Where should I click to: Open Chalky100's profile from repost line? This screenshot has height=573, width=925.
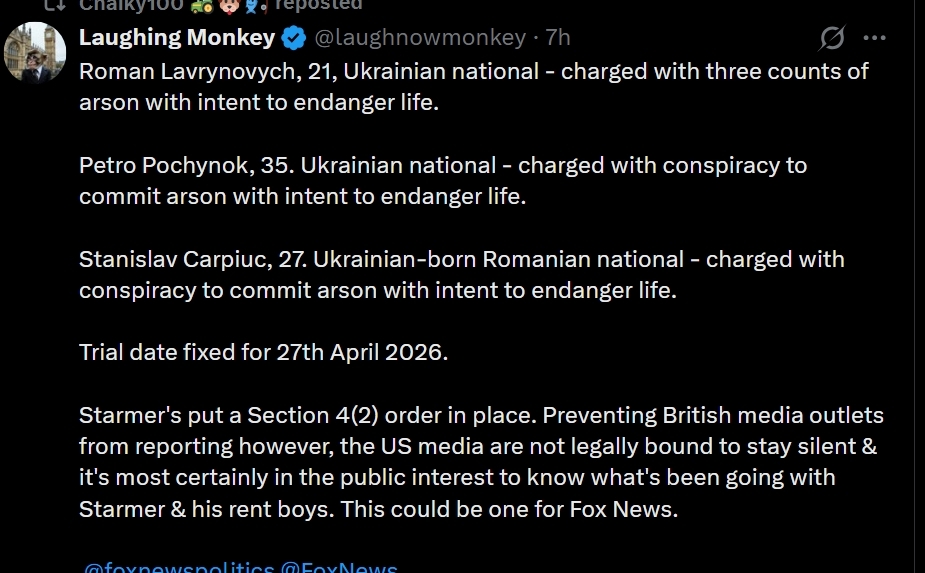(x=132, y=5)
